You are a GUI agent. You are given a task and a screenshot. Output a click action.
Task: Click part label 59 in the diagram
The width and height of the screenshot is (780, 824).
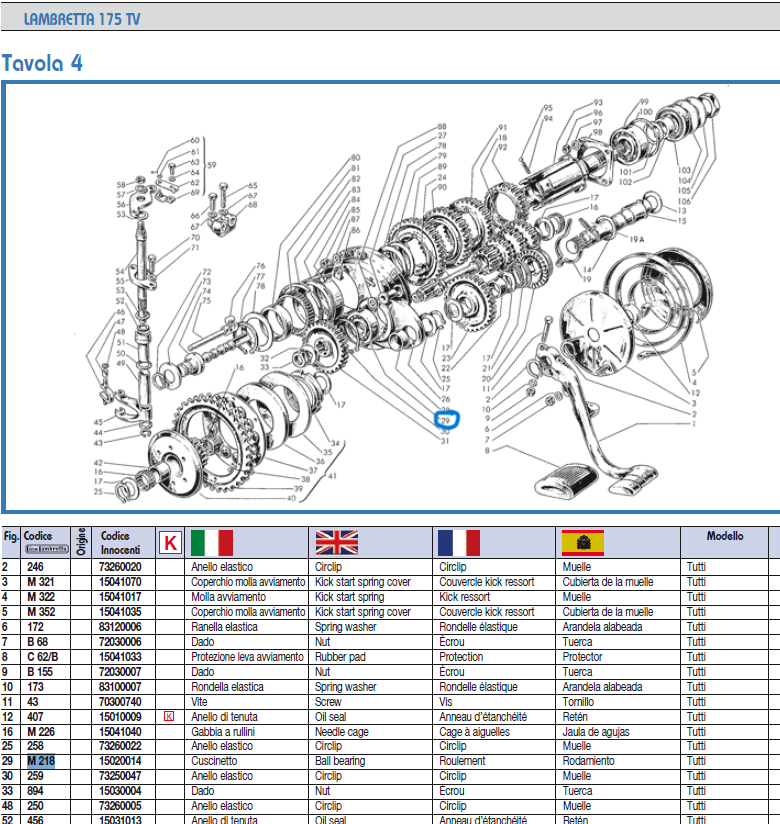pyautogui.click(x=211, y=165)
